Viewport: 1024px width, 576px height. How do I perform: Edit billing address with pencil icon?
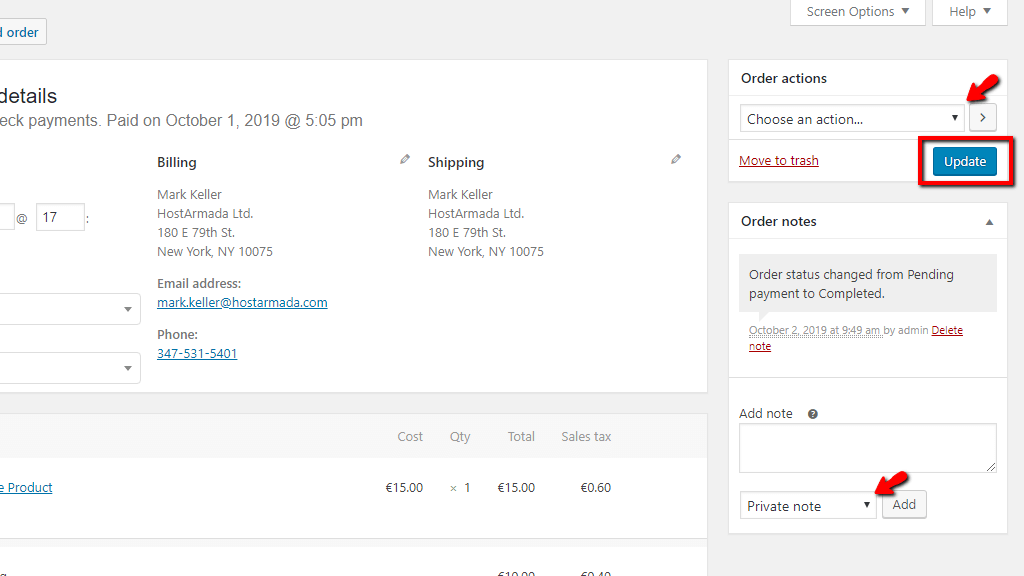point(405,159)
